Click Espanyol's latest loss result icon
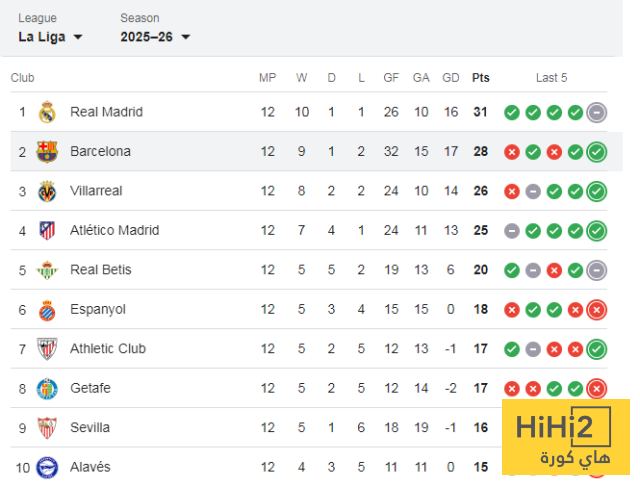Image resolution: width=640 pixels, height=486 pixels. click(597, 310)
